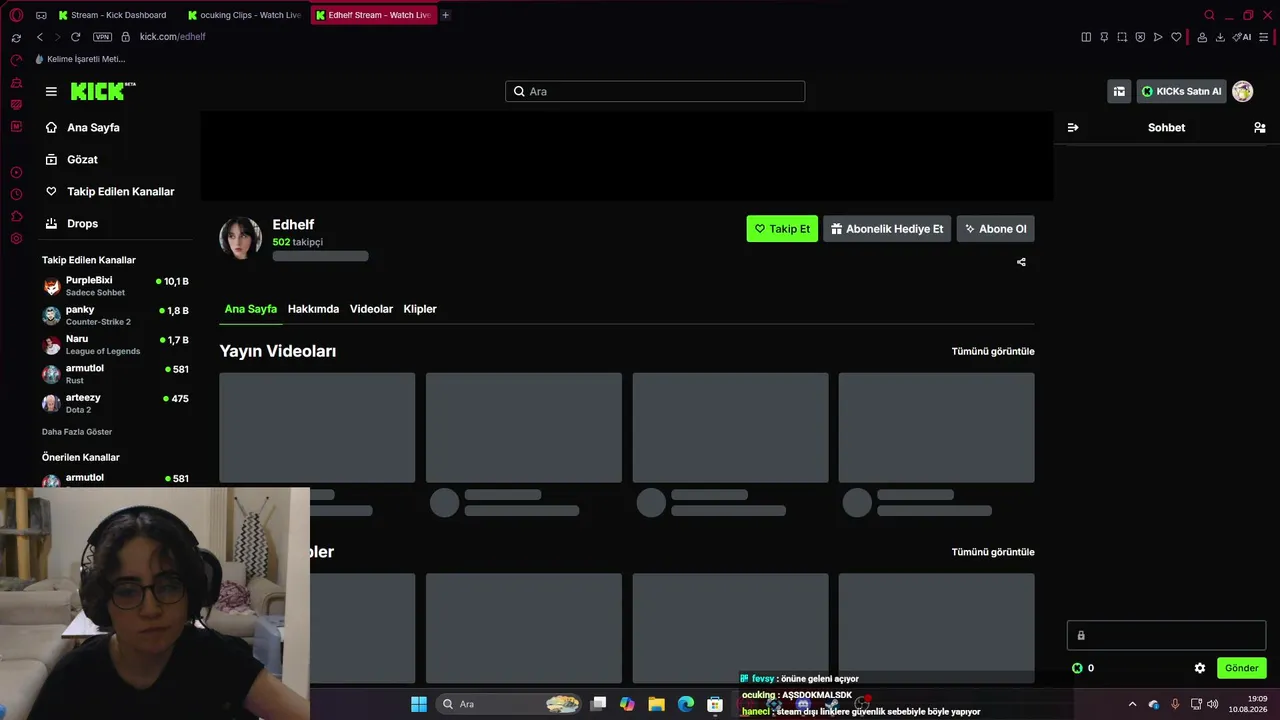This screenshot has width=1280, height=720.
Task: Select the Ana Sayfa channel tab
Action: pos(250,309)
